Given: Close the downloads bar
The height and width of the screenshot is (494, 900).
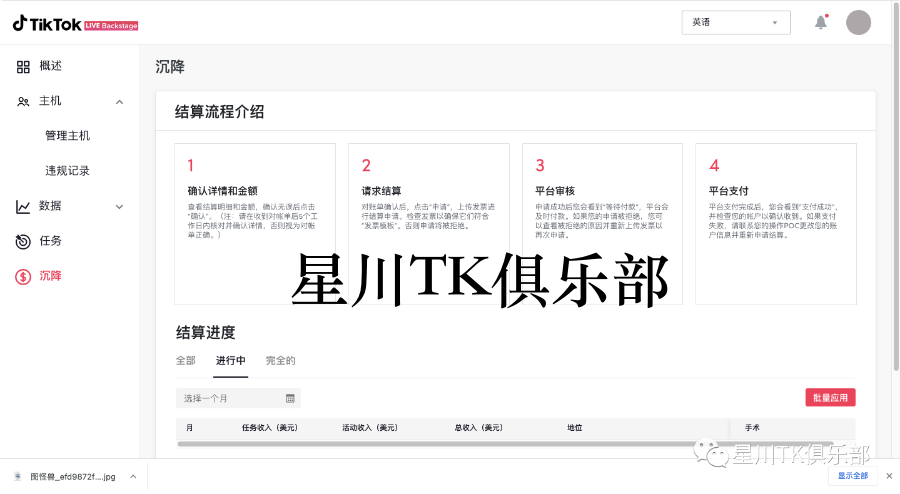Looking at the screenshot, I should click(889, 476).
